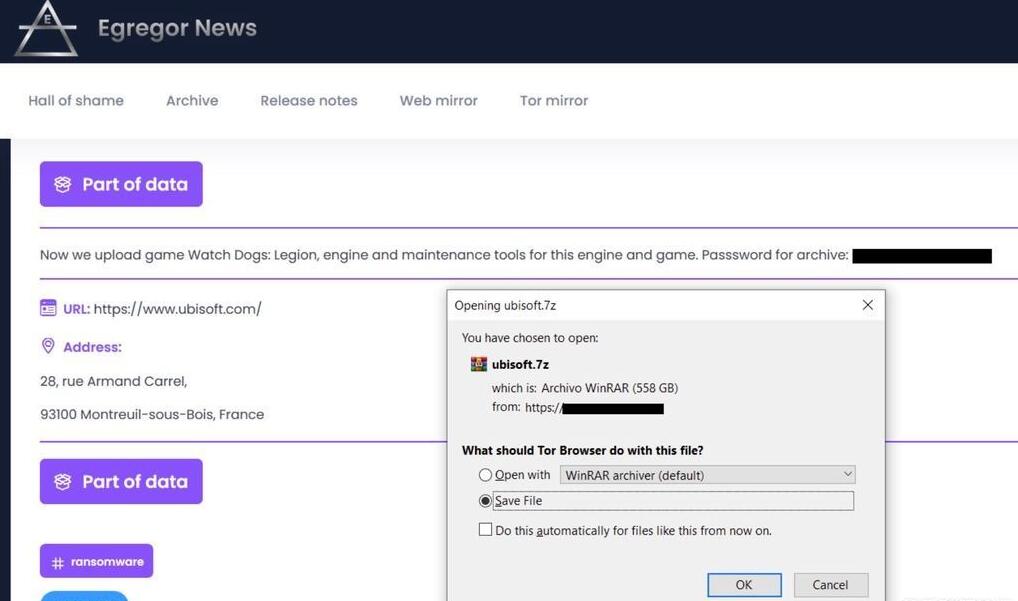Click the Archivo WinRAR (558 GB) file type text
The width and height of the screenshot is (1018, 601).
610,388
